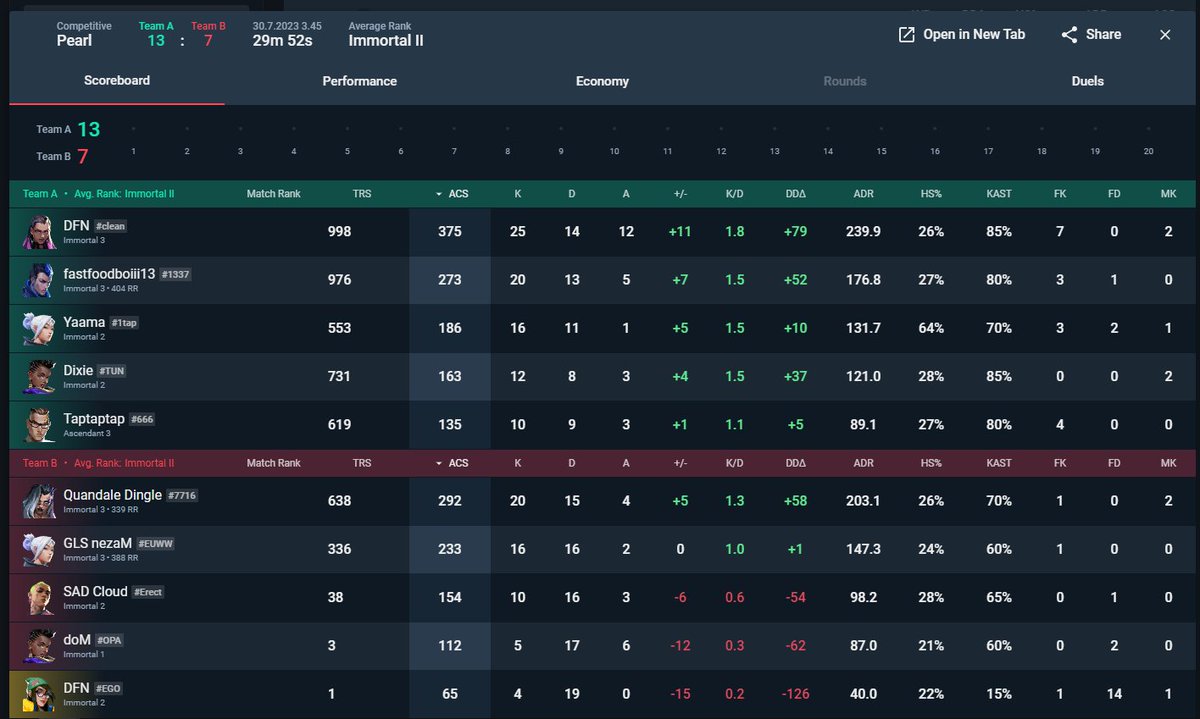Sort Team B by Match Rank header
1200x719 pixels.
[274, 463]
